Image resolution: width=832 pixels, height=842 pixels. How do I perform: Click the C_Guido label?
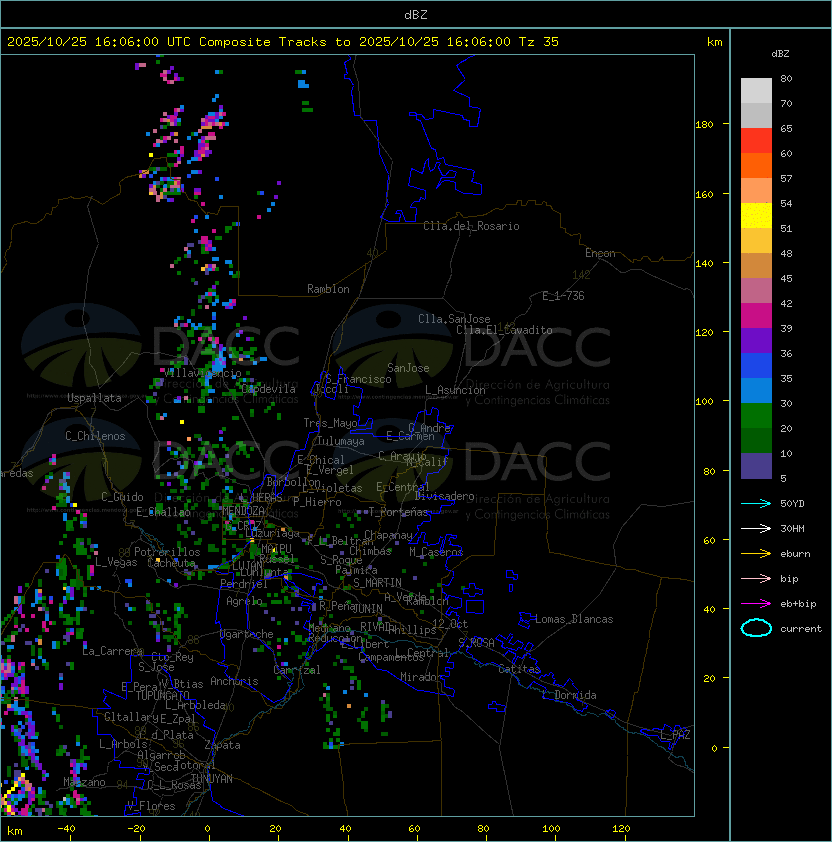coord(122,497)
